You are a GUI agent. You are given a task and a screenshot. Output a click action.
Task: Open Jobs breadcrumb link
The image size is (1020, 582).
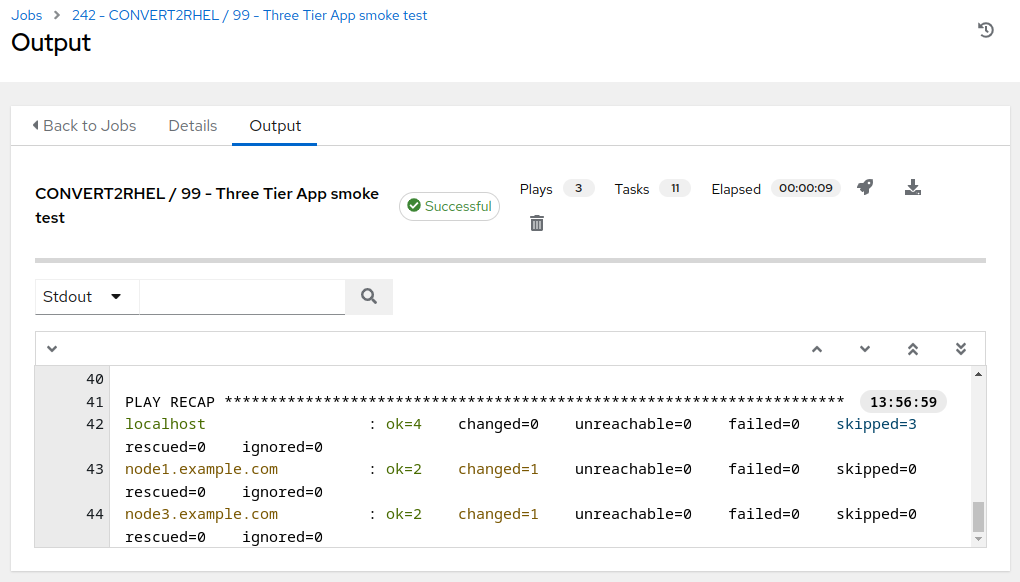[x=27, y=16]
